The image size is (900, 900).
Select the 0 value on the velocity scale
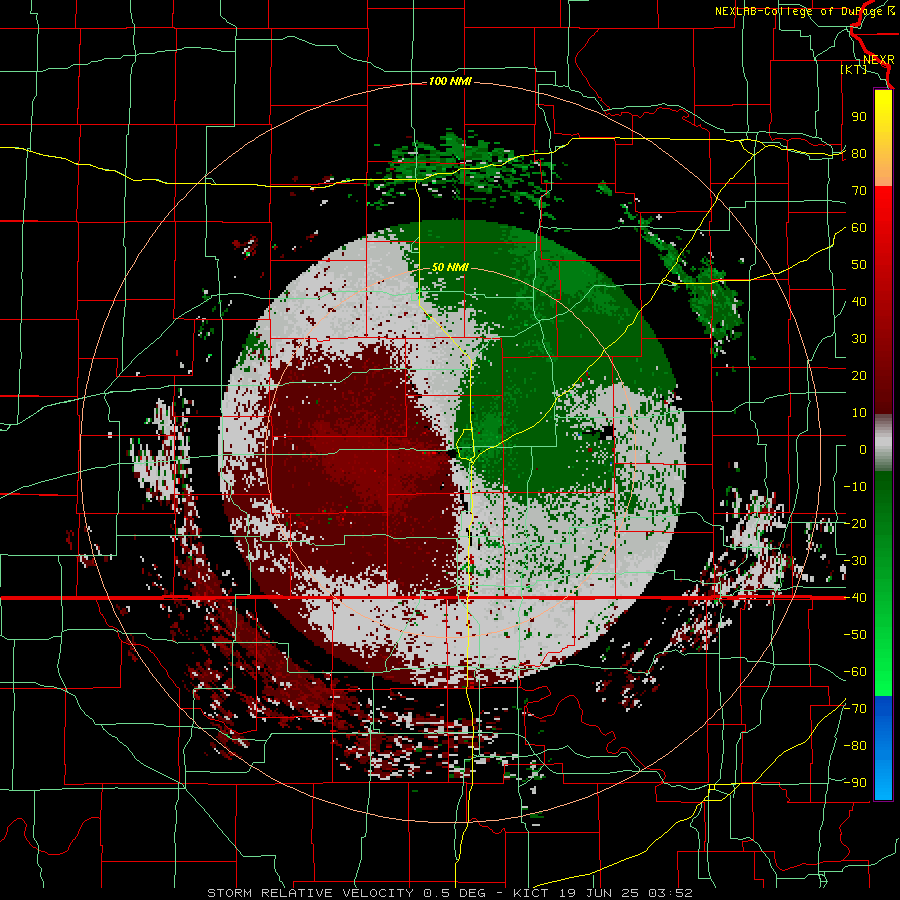click(x=863, y=449)
